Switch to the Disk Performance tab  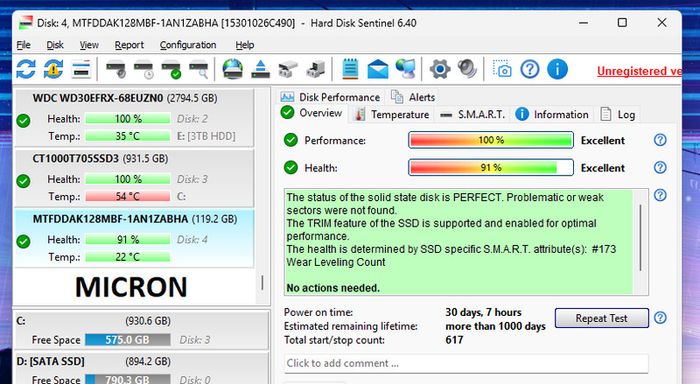(x=330, y=97)
